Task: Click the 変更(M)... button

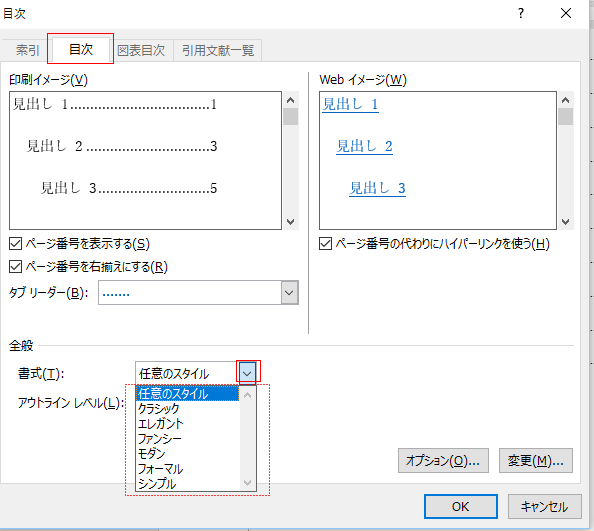Action: tap(536, 461)
